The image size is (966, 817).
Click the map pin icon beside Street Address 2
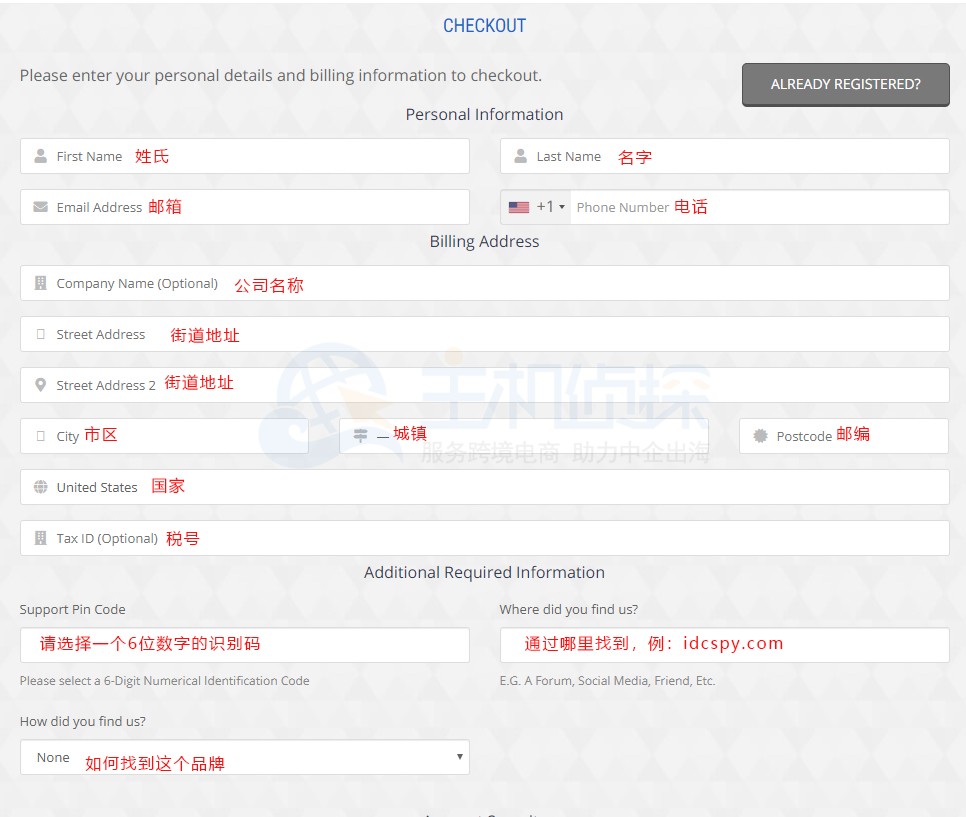point(41,385)
